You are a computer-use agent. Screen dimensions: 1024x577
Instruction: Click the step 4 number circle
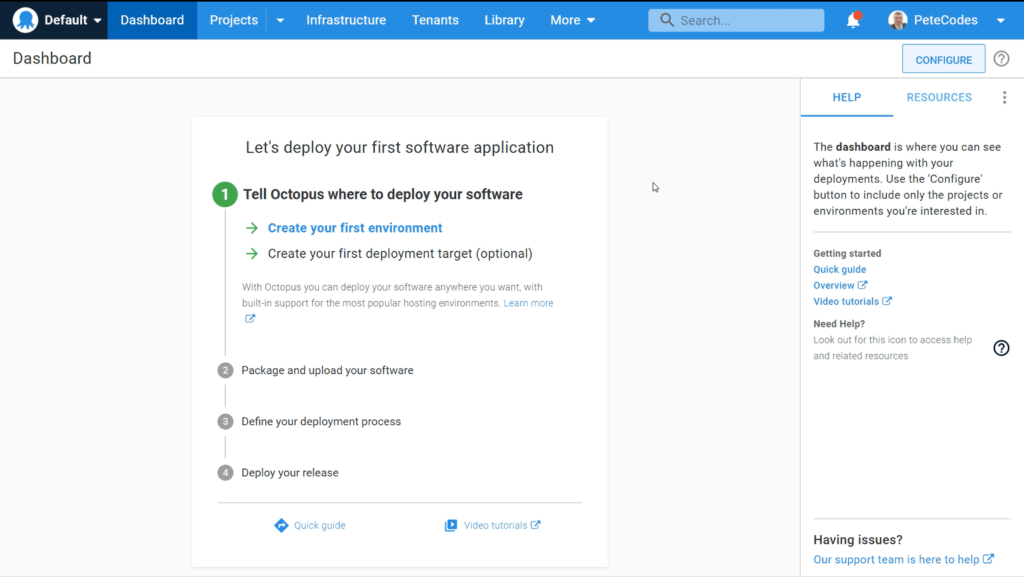pyautogui.click(x=225, y=473)
